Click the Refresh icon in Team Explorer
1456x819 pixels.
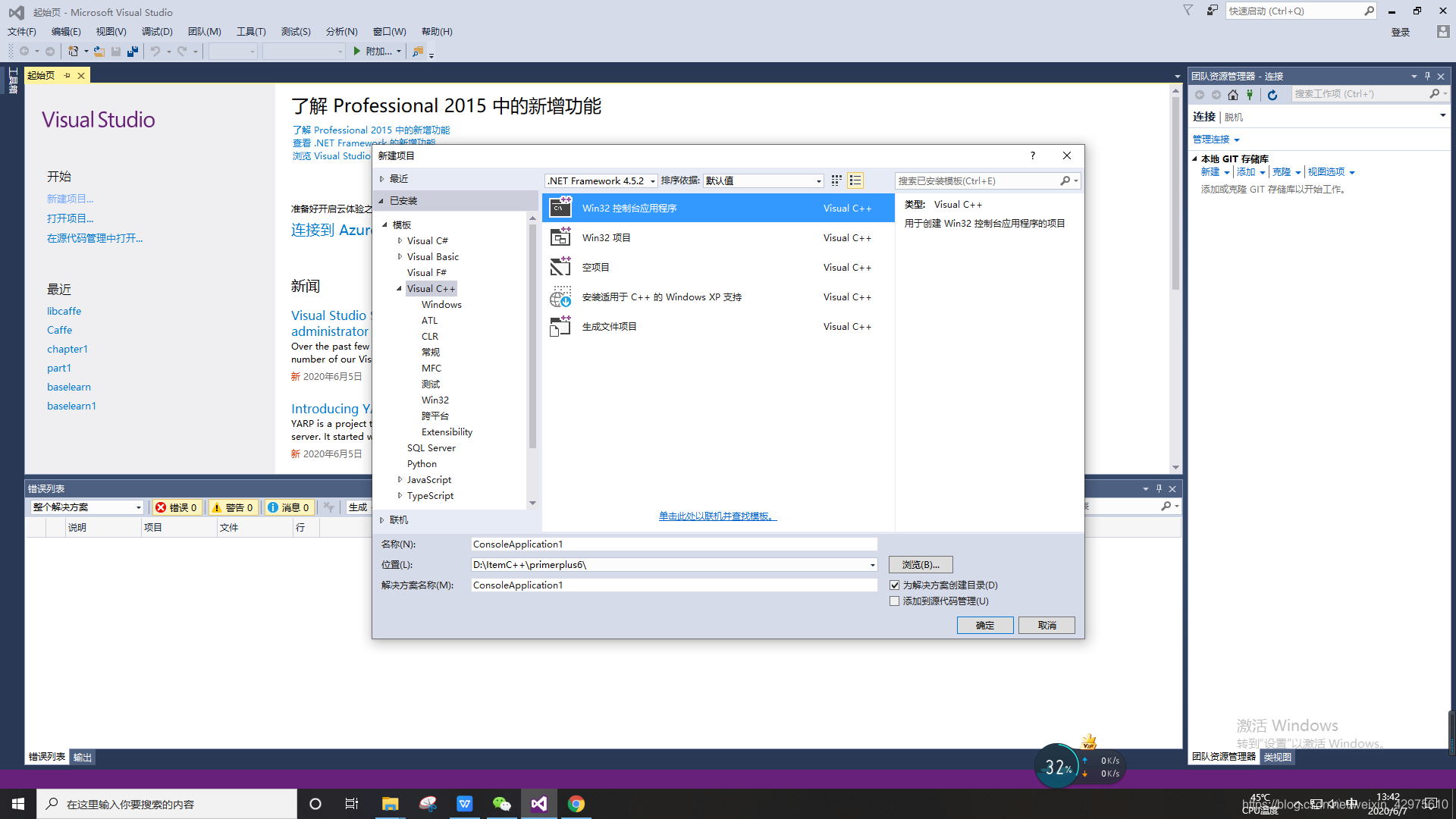(x=1272, y=94)
